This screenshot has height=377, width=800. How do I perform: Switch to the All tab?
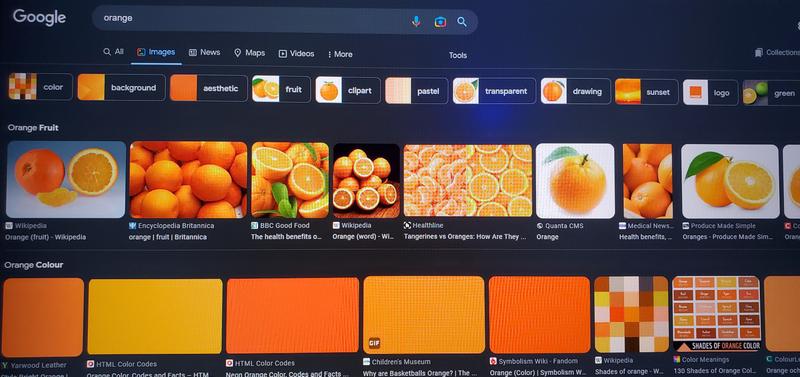[x=113, y=52]
